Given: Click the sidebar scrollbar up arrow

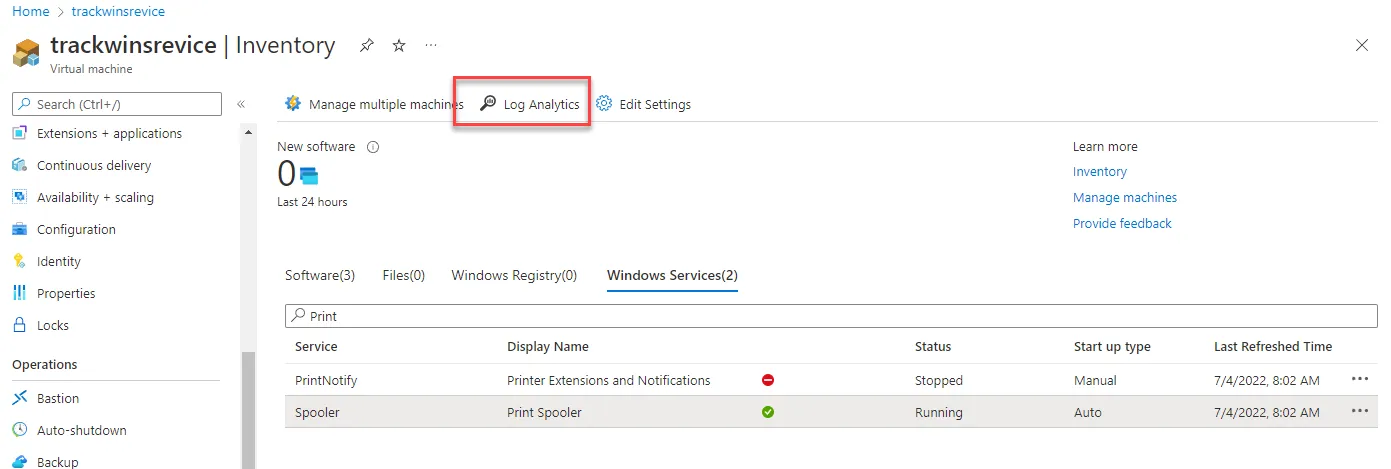Looking at the screenshot, I should 249,131.
